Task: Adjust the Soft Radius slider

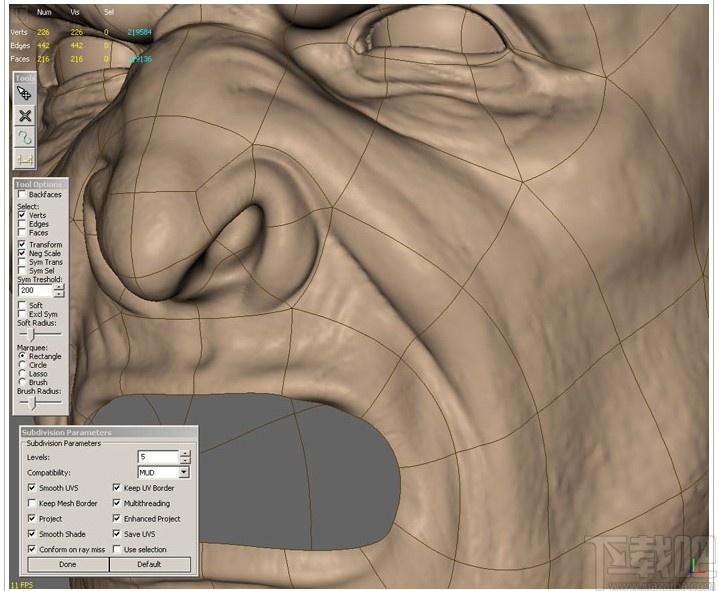Action: pos(32,334)
